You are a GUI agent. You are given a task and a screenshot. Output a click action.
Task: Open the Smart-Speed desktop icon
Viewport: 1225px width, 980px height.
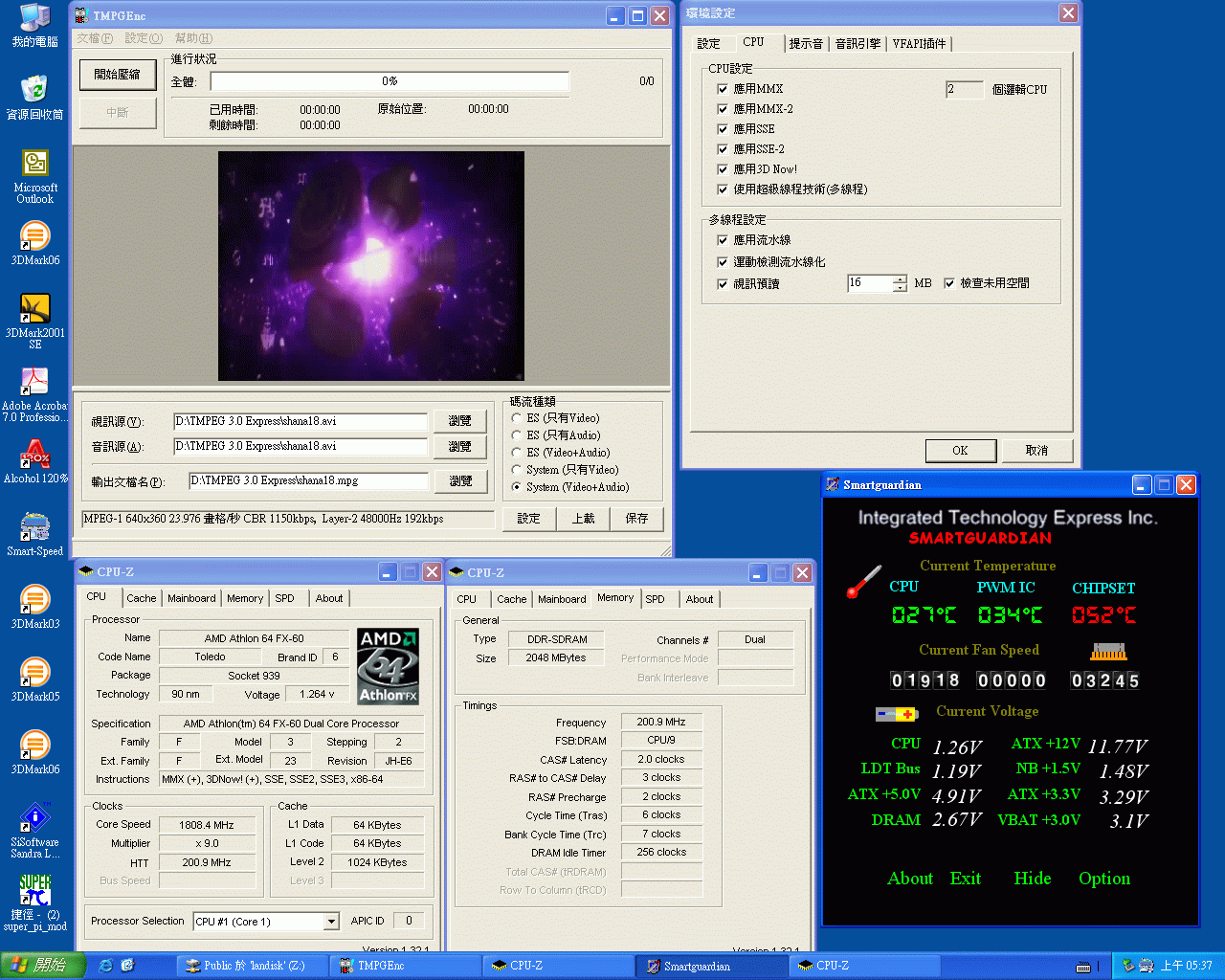(35, 534)
